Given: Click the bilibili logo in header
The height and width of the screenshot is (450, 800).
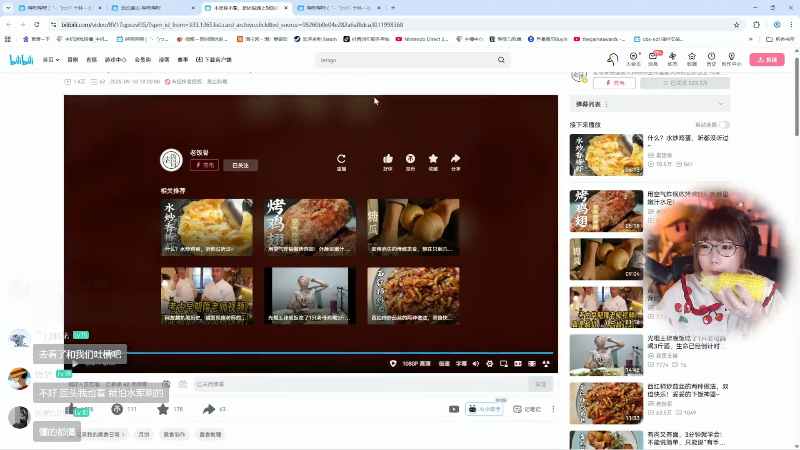Looking at the screenshot, I should (x=21, y=60).
